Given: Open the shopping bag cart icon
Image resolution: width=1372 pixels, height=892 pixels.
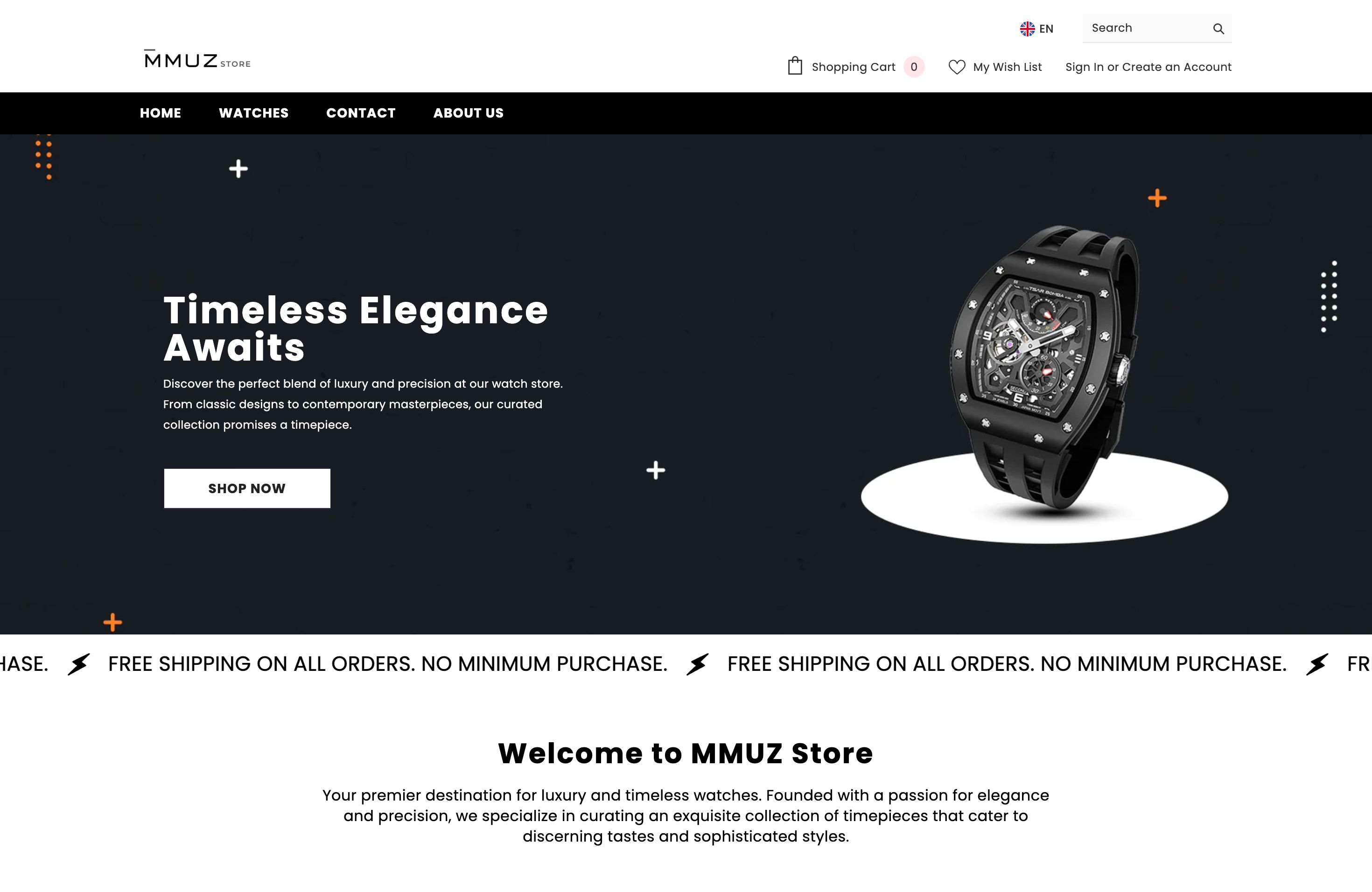Looking at the screenshot, I should (x=795, y=66).
